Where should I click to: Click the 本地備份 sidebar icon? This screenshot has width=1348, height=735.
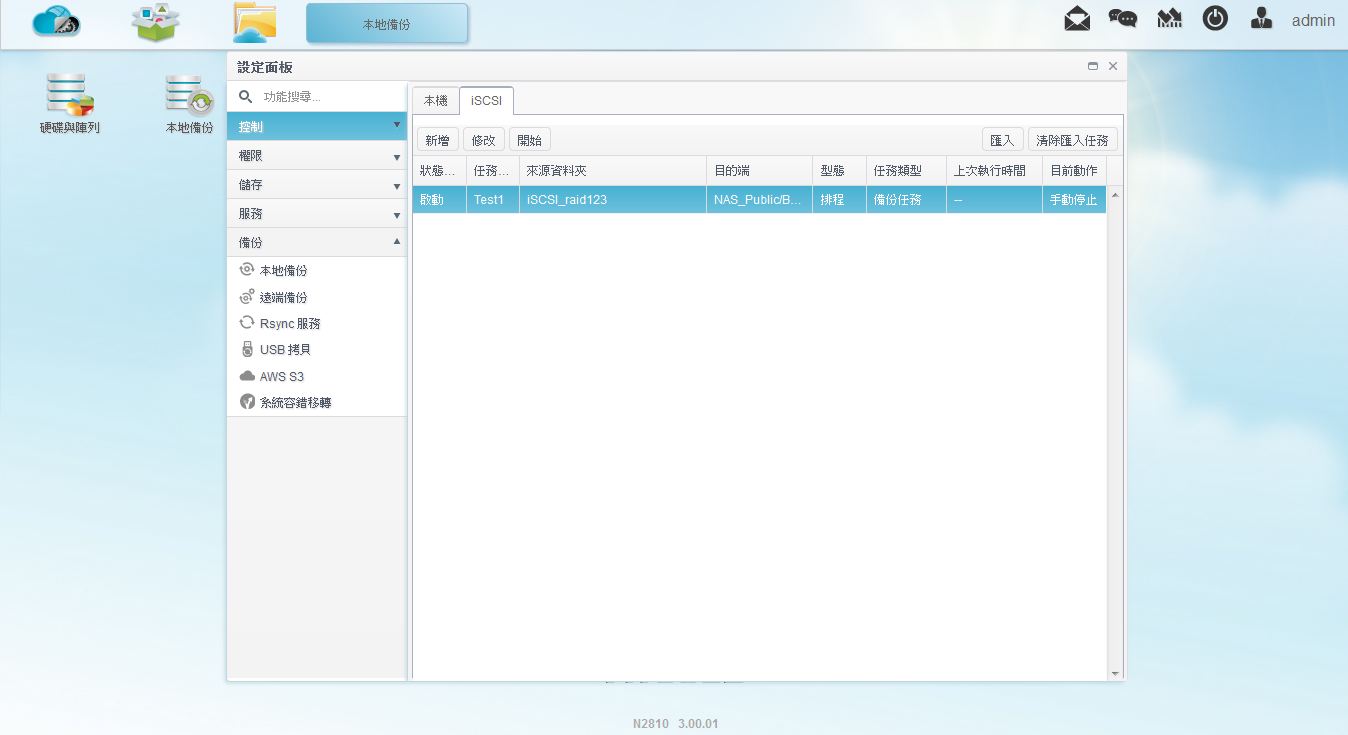[x=247, y=270]
